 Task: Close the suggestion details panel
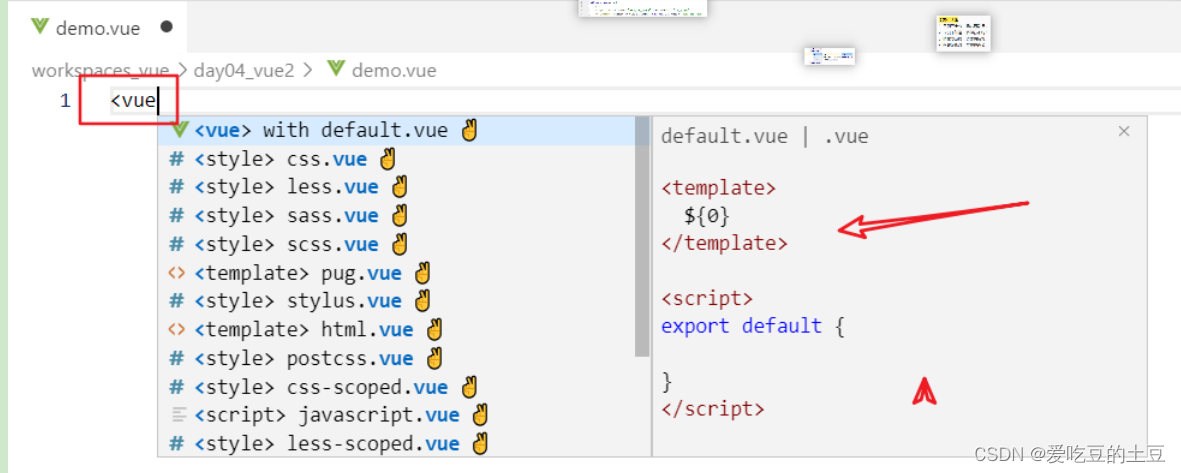(1124, 131)
